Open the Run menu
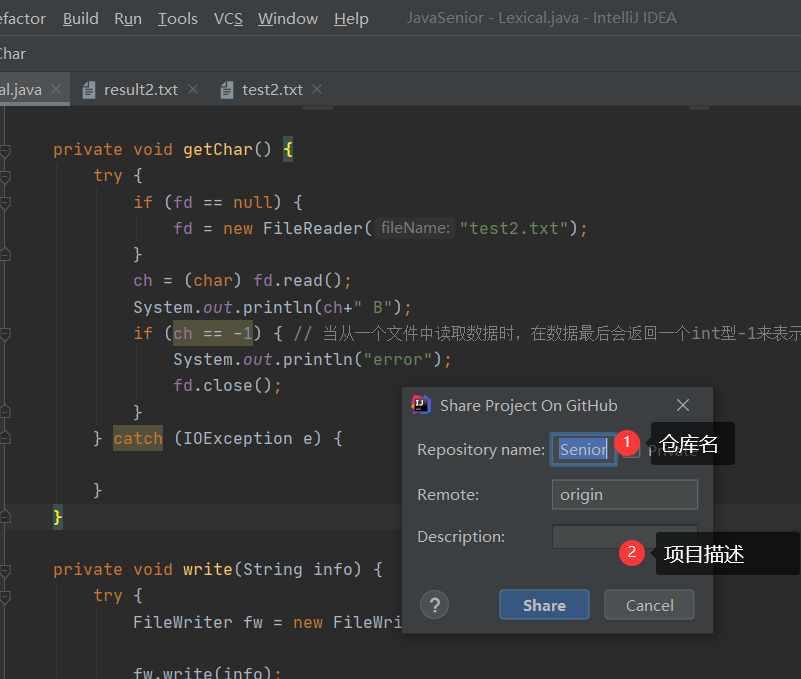Image resolution: width=801 pixels, height=679 pixels. click(x=128, y=18)
